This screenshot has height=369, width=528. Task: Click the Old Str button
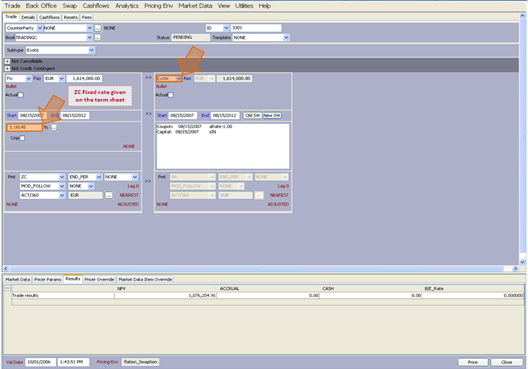point(253,115)
